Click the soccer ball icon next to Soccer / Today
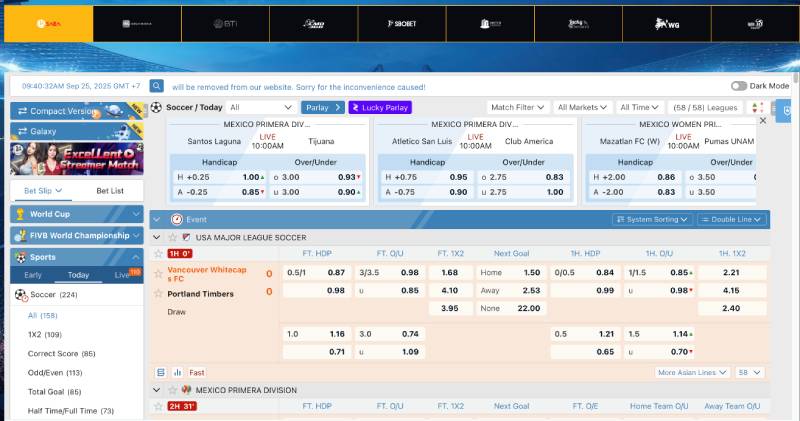The width and height of the screenshot is (800, 421). (156, 107)
